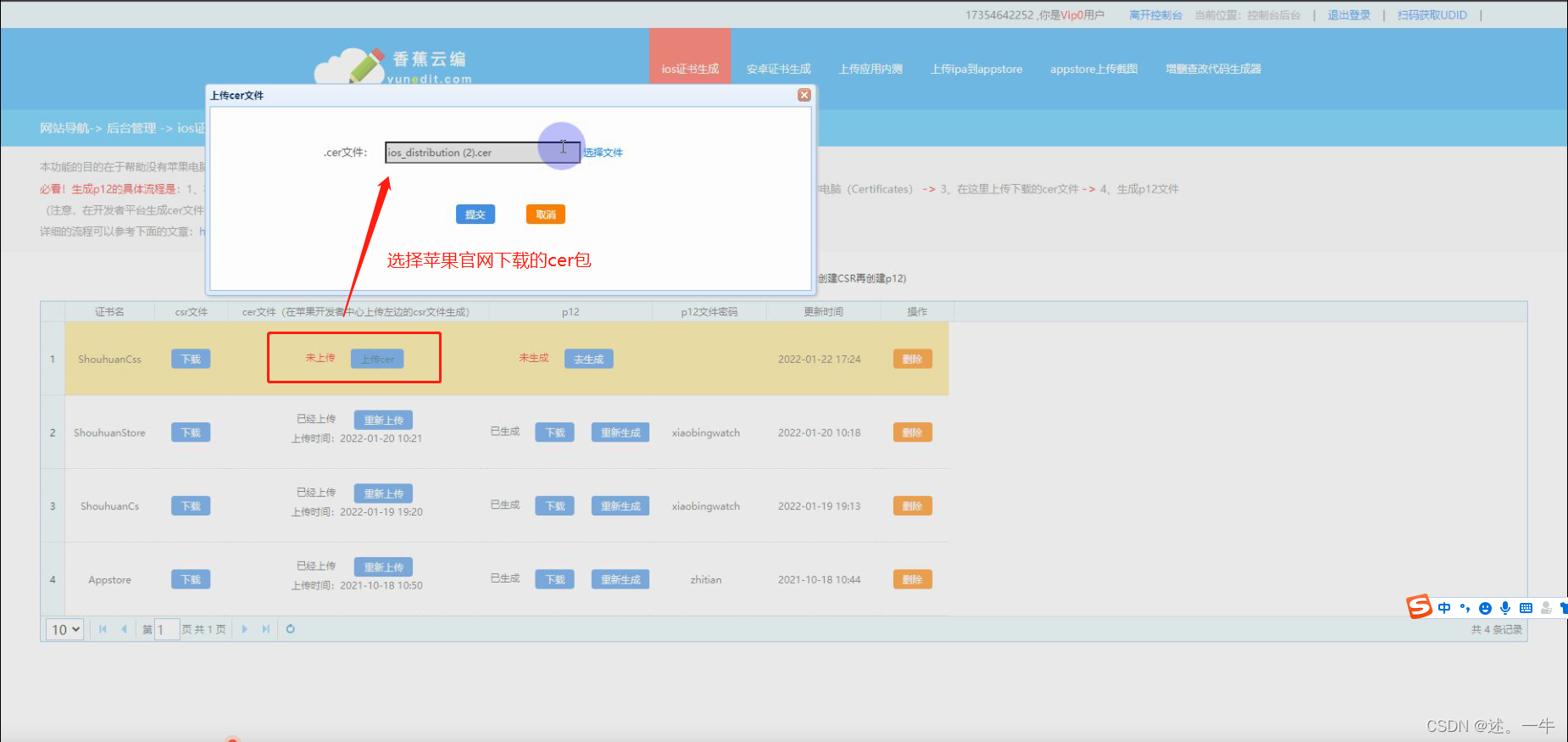Screen dimensions: 1568x742
Task: Refresh the certificate table
Action: pyautogui.click(x=291, y=629)
